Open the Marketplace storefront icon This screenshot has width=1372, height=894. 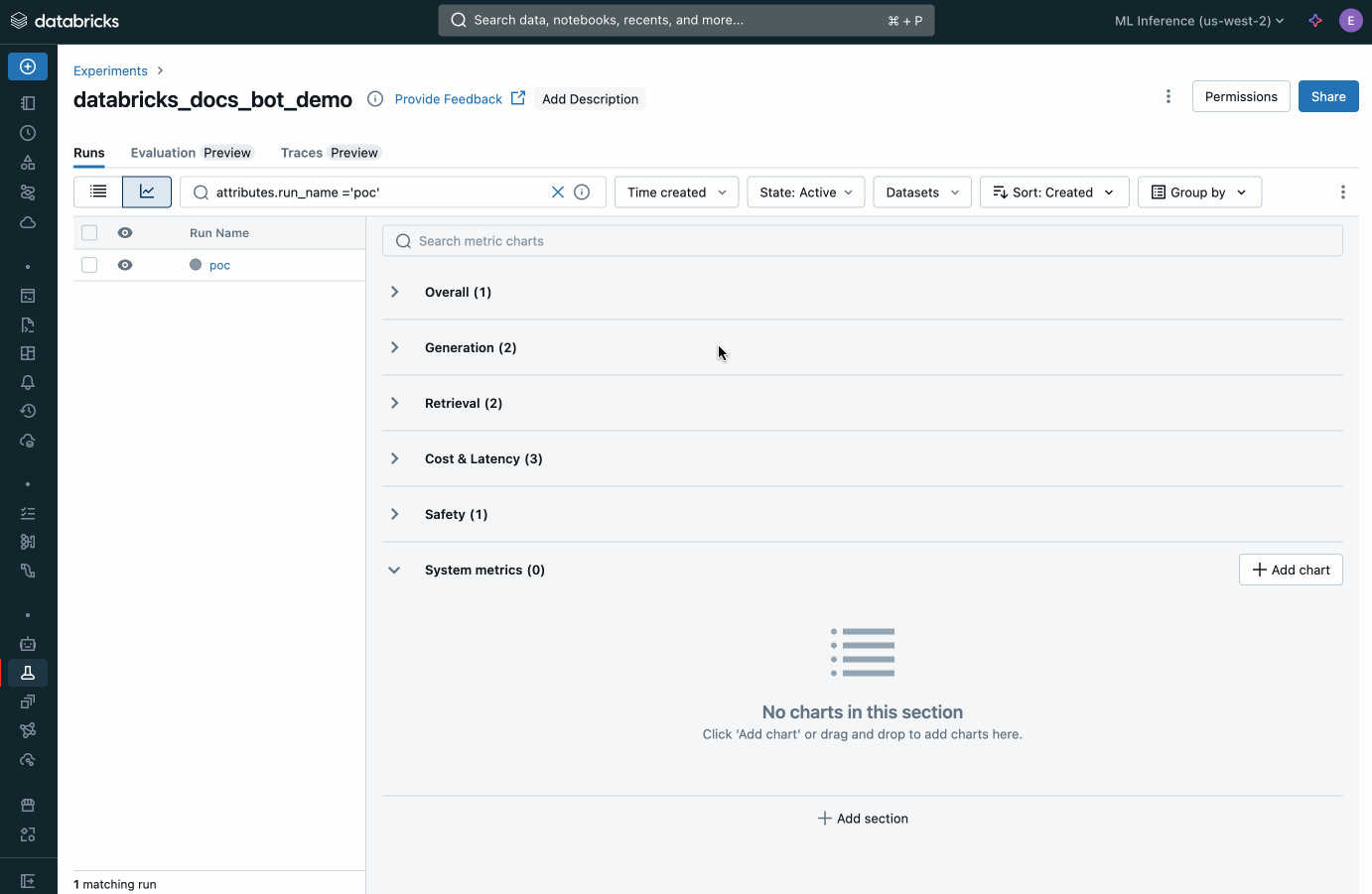tap(28, 805)
